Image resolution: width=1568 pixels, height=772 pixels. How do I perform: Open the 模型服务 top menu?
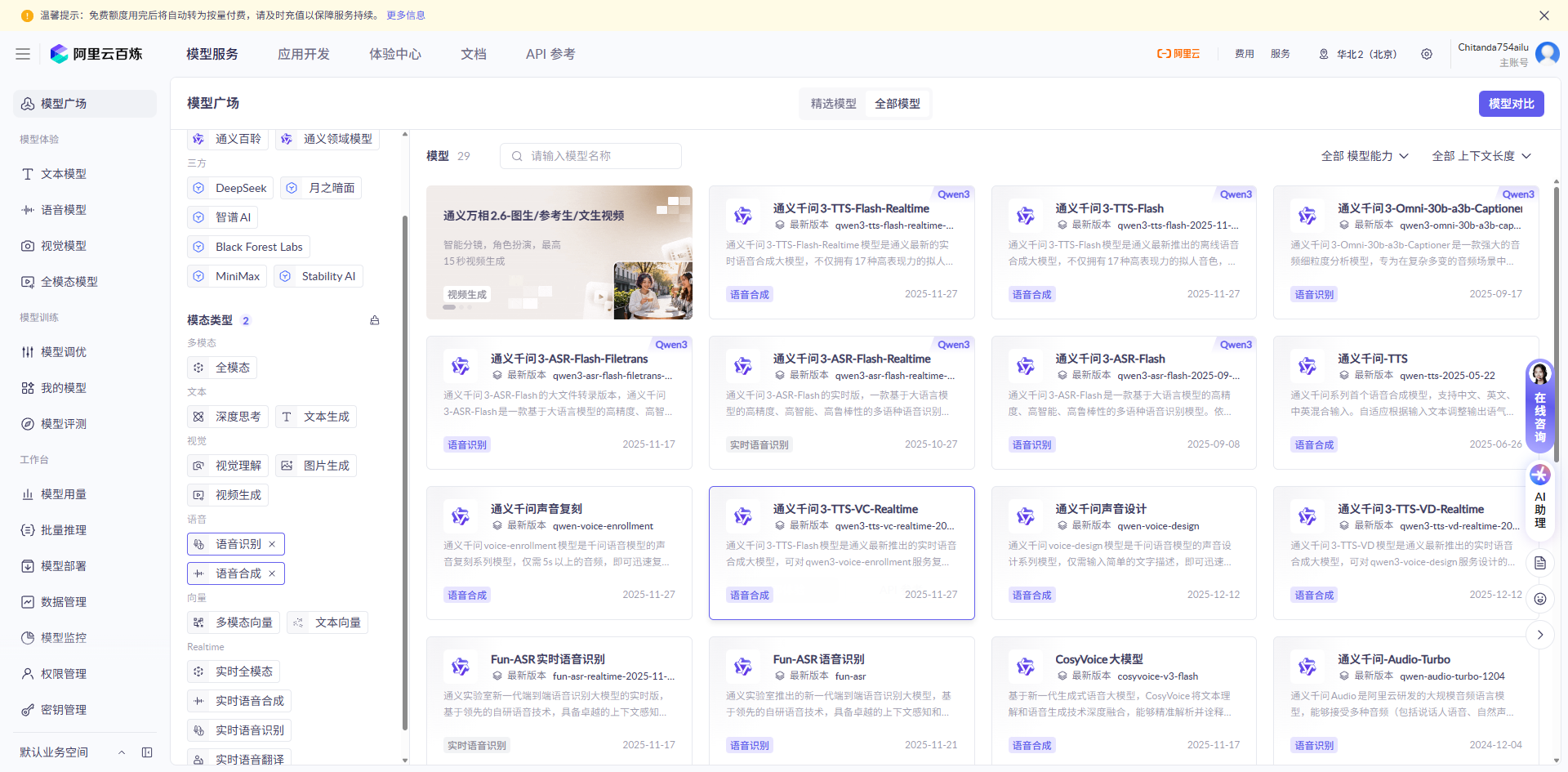(212, 54)
